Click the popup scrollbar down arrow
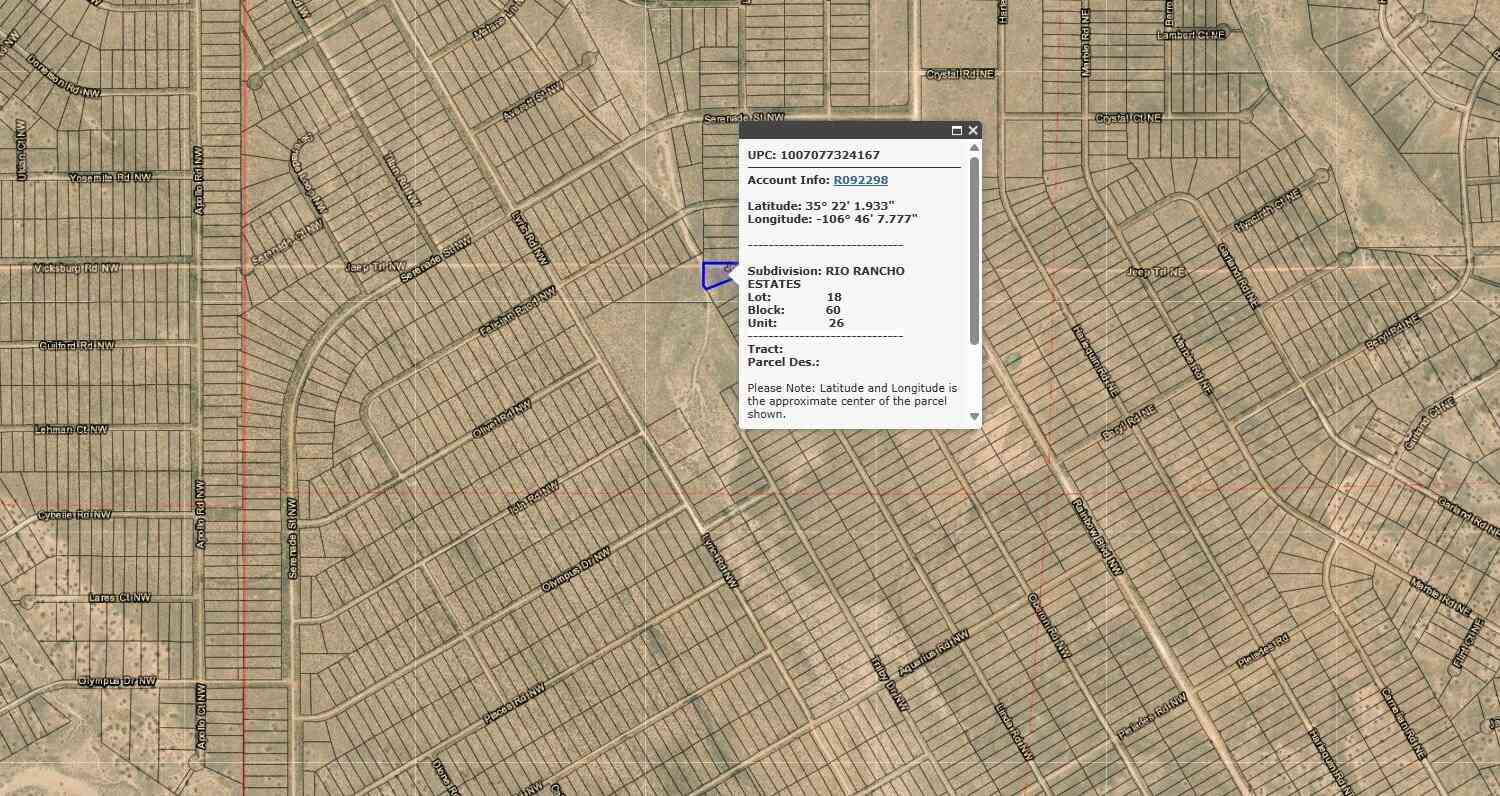Viewport: 1500px width, 796px height. [x=974, y=416]
